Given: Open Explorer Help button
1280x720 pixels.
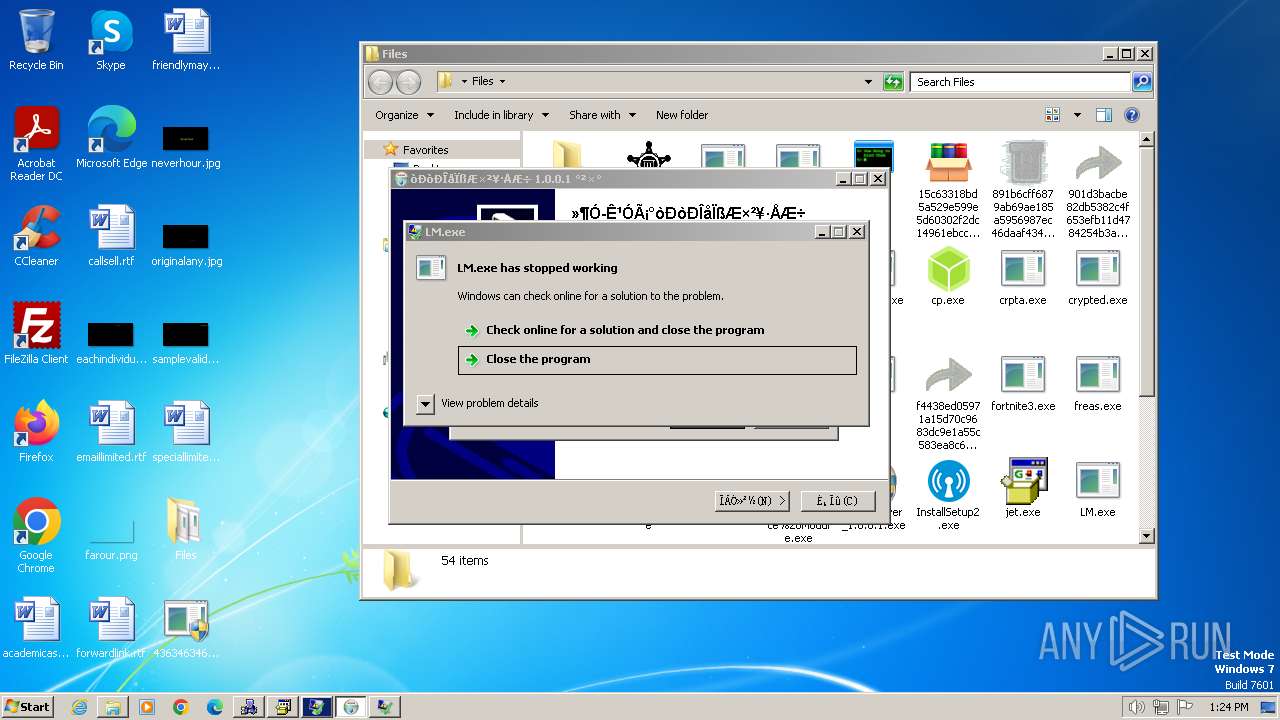Looking at the screenshot, I should [x=1132, y=115].
